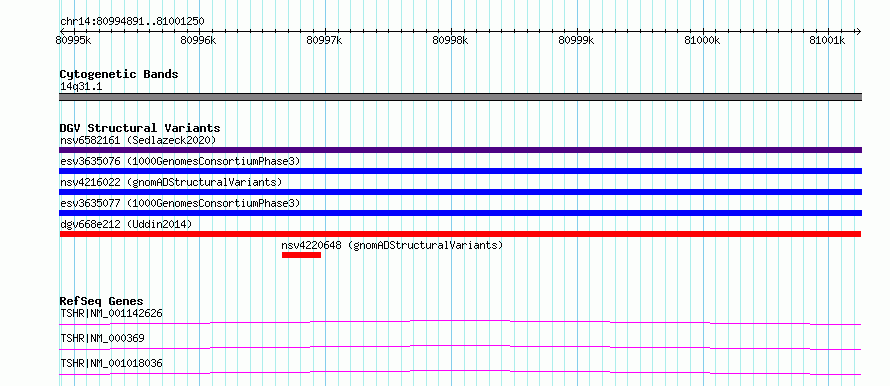This screenshot has width=890, height=386.
Task: Open nsv4216022 (gnomADStructuralVariants) variant label
Action: tap(171, 182)
